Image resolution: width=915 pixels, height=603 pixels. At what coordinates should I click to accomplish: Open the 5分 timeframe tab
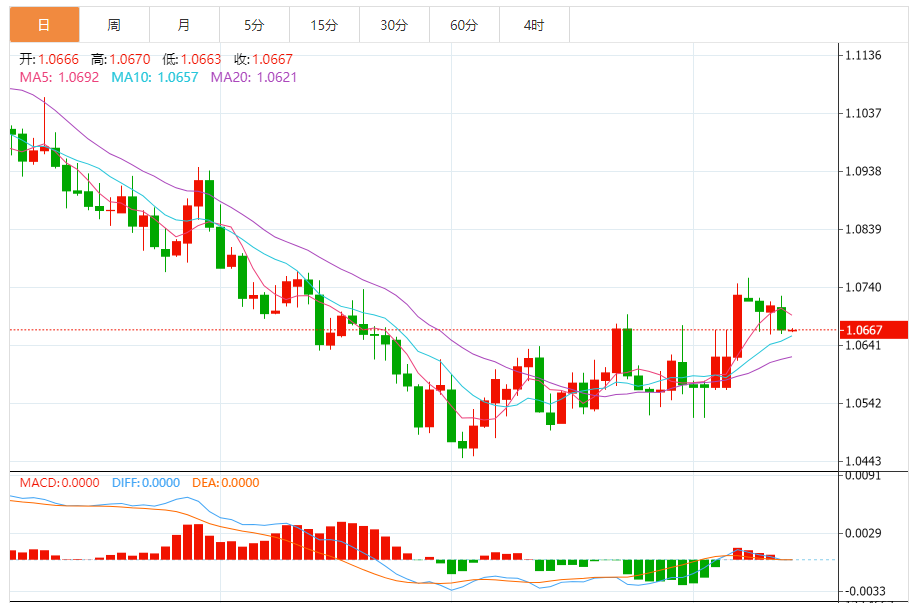[x=254, y=25]
